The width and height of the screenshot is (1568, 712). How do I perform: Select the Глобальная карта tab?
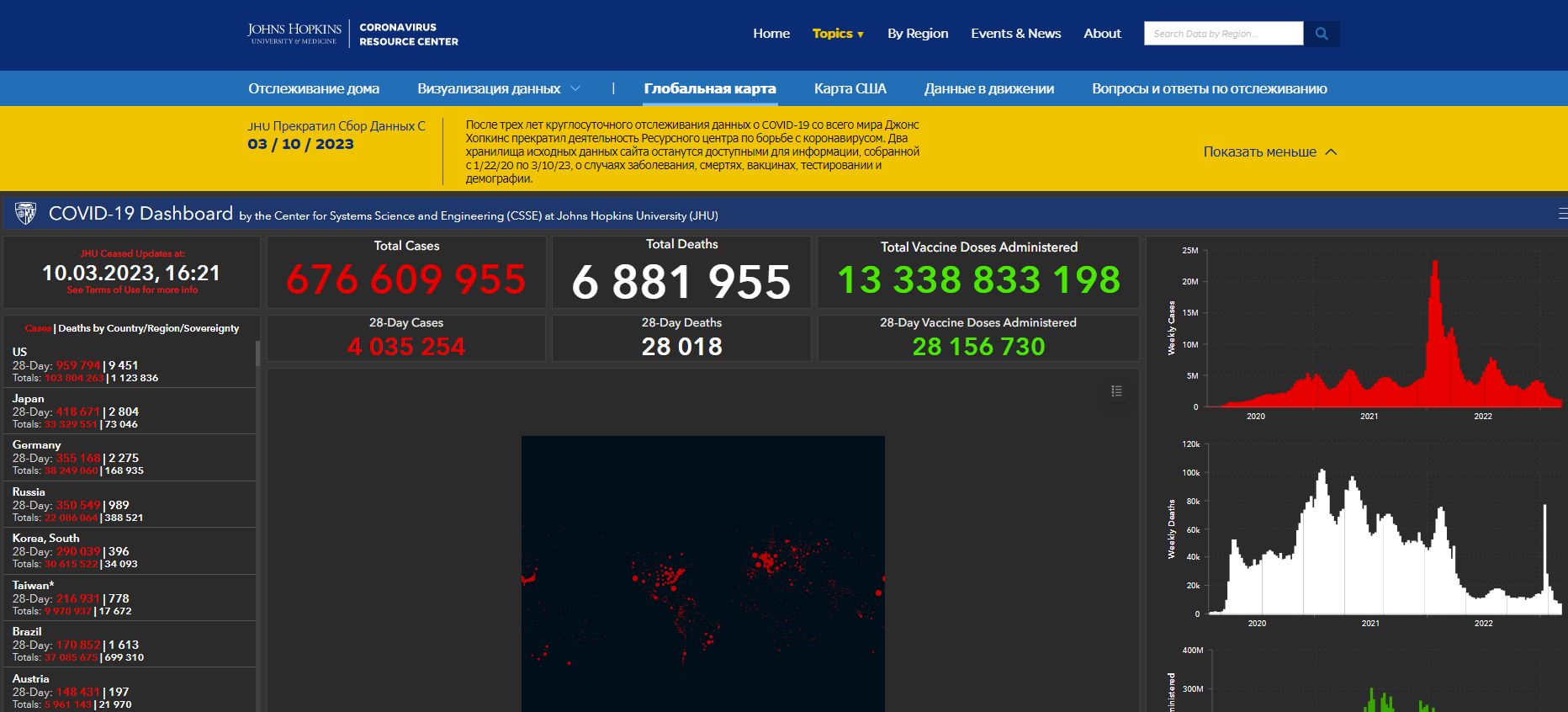[x=710, y=88]
